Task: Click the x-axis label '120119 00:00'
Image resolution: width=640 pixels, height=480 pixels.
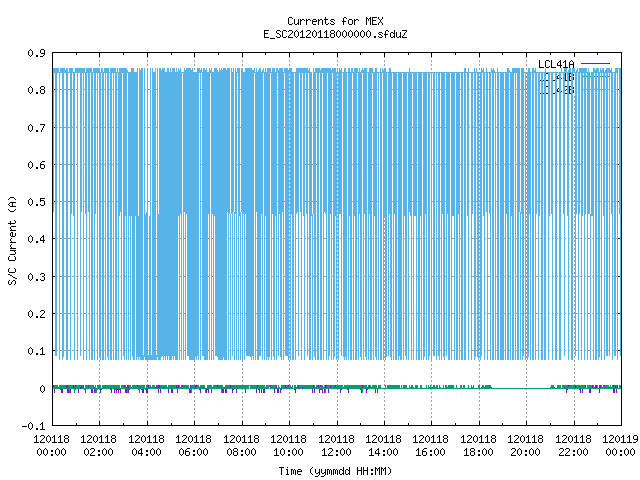Action: [x=620, y=446]
